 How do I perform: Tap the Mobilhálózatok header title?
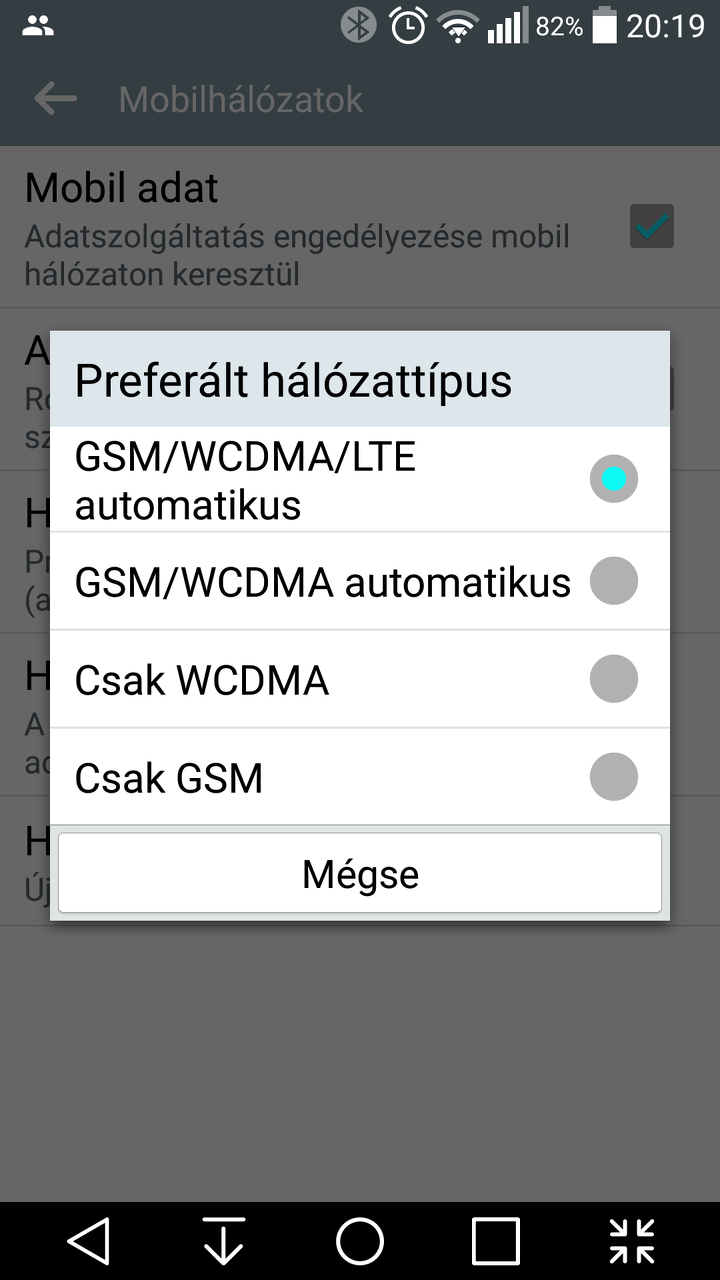pyautogui.click(x=241, y=99)
